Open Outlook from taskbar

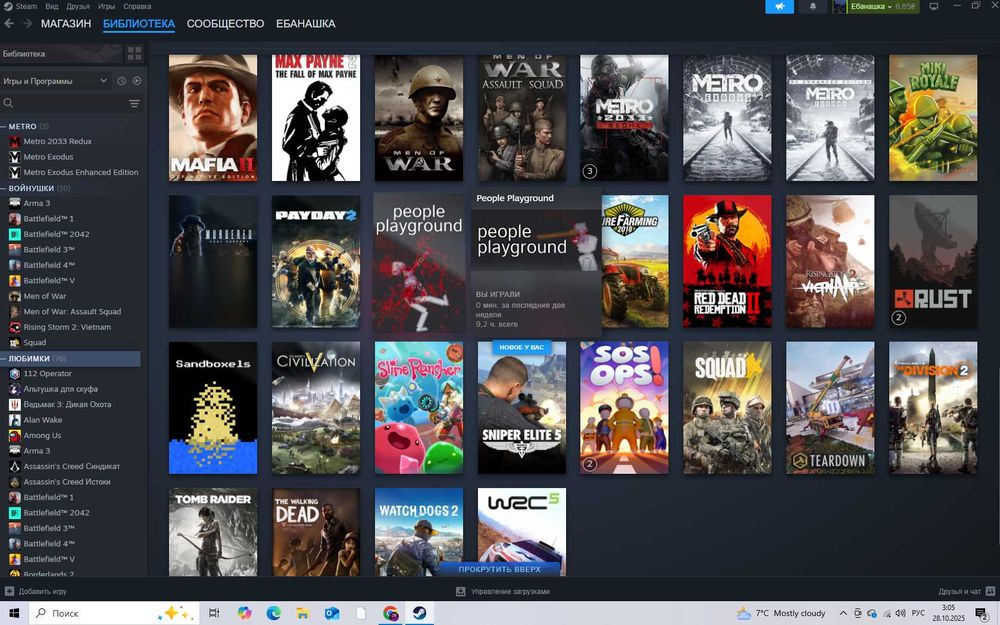332,613
